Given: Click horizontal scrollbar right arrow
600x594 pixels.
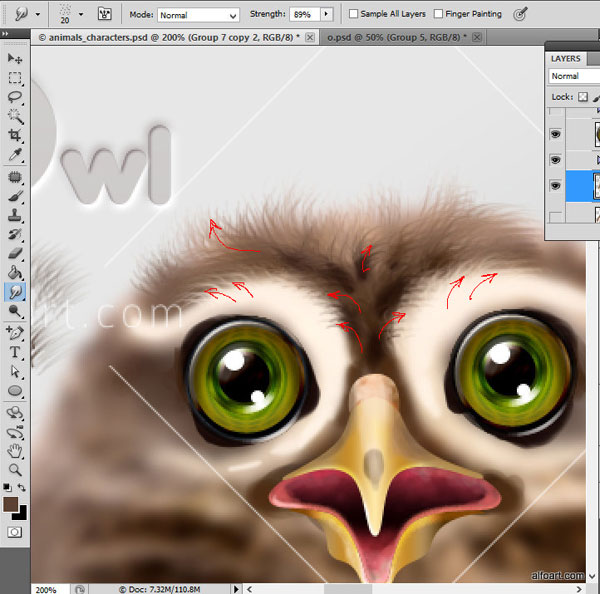Looking at the screenshot, I should tap(579, 589).
